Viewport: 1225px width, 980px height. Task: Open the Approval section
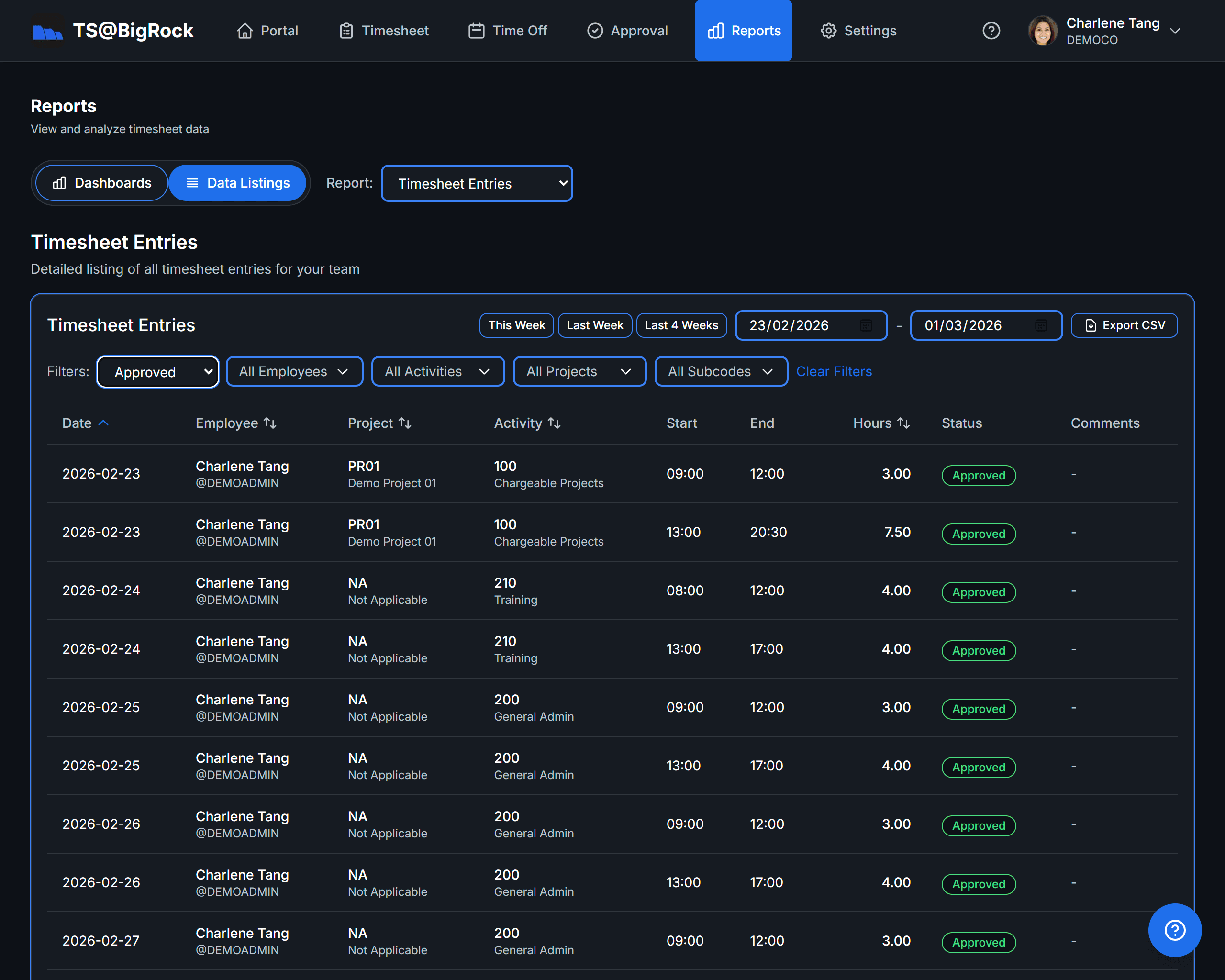595,31
